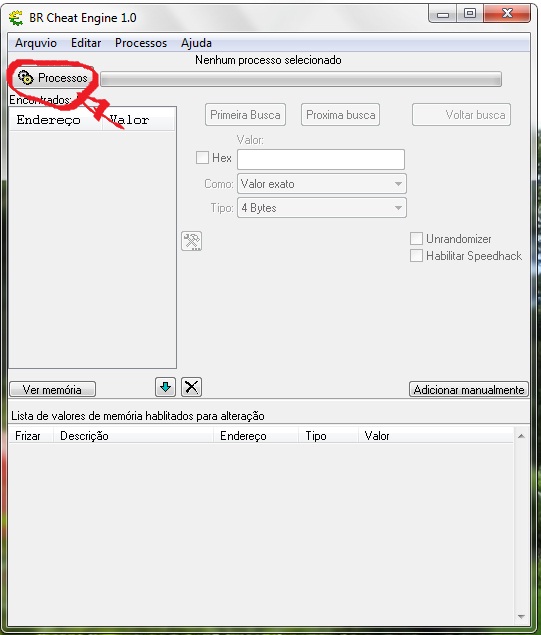Click the 'Lista de valores de memória' label
The image size is (541, 635).
tap(138, 416)
